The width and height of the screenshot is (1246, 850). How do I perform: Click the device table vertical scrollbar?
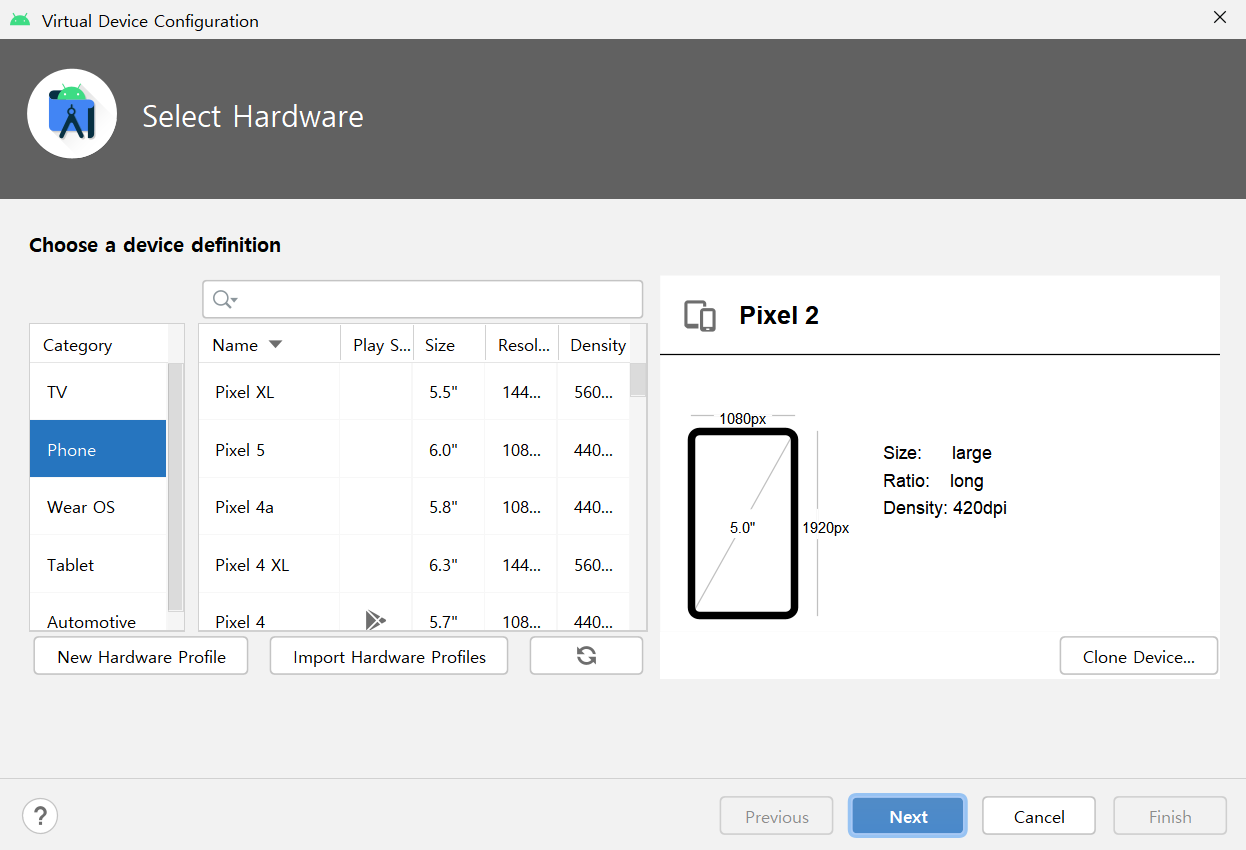pyautogui.click(x=638, y=380)
